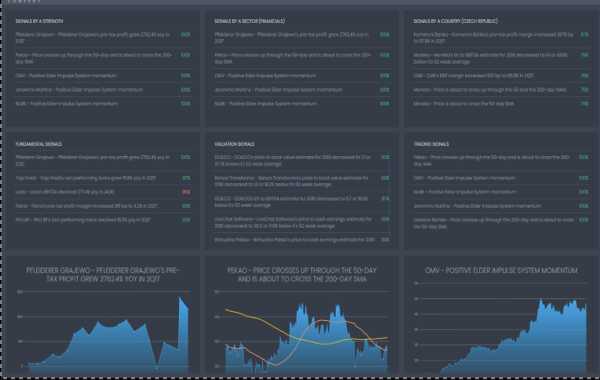Open Yapi Kredi non performing loans signal
The image size is (600, 380).
[x=103, y=178]
